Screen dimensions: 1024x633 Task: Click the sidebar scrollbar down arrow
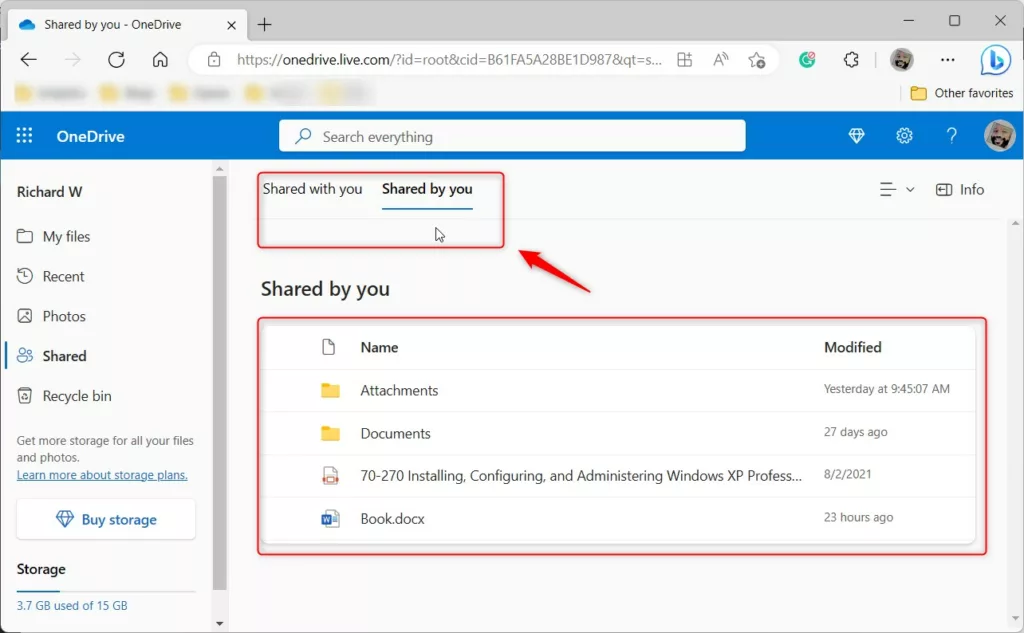[x=219, y=623]
